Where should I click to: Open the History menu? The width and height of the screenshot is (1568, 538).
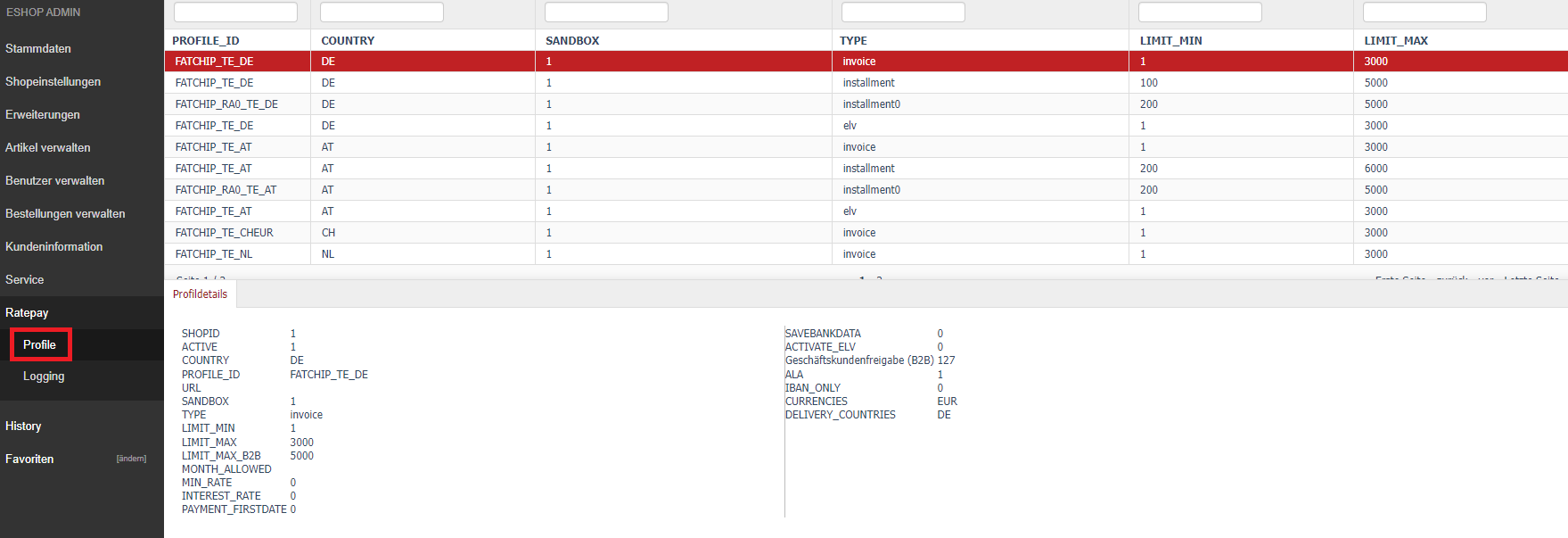coord(23,426)
